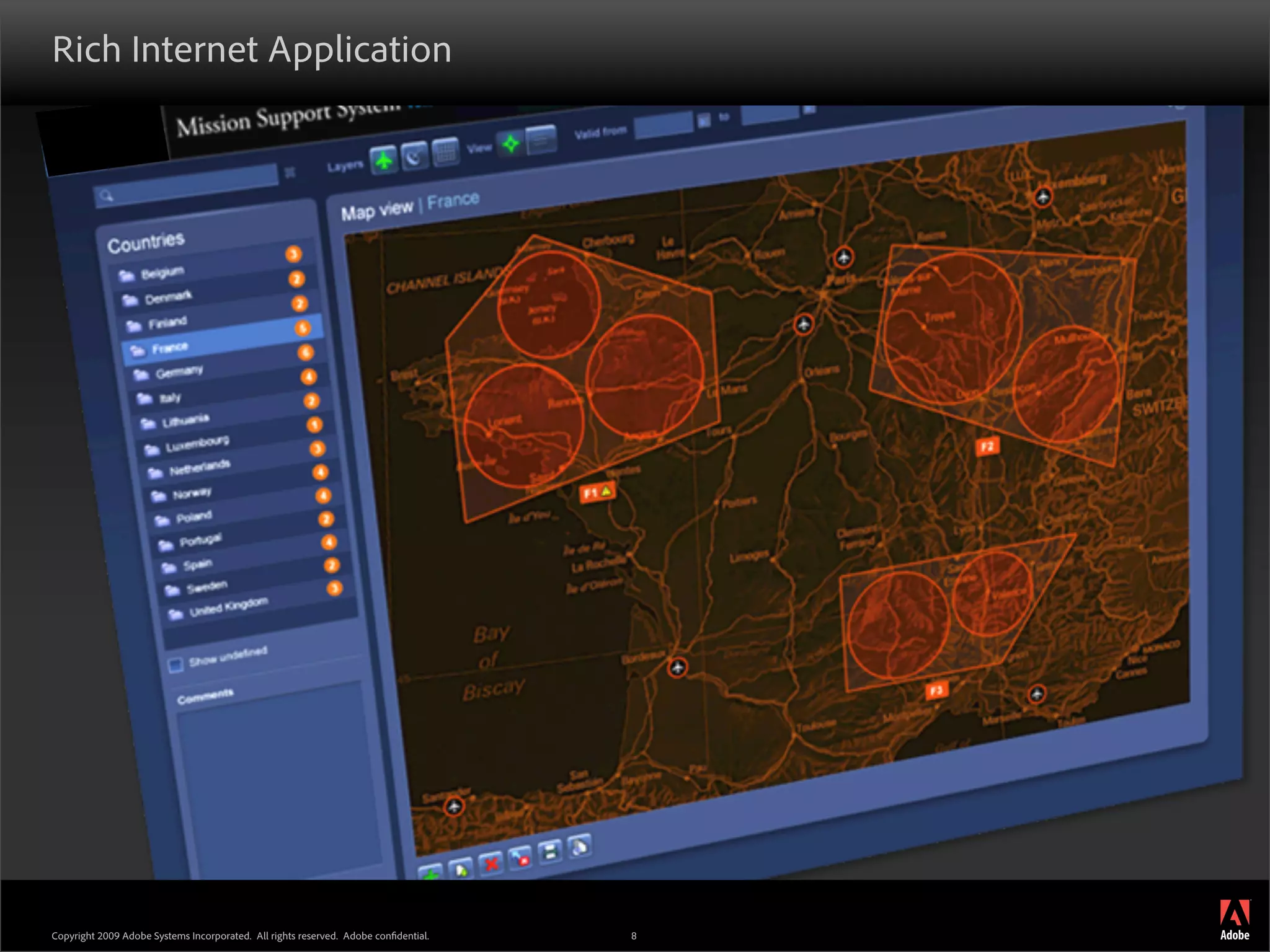Image resolution: width=1270 pixels, height=952 pixels.
Task: Select the airport marker at Santander
Action: pyautogui.click(x=455, y=806)
